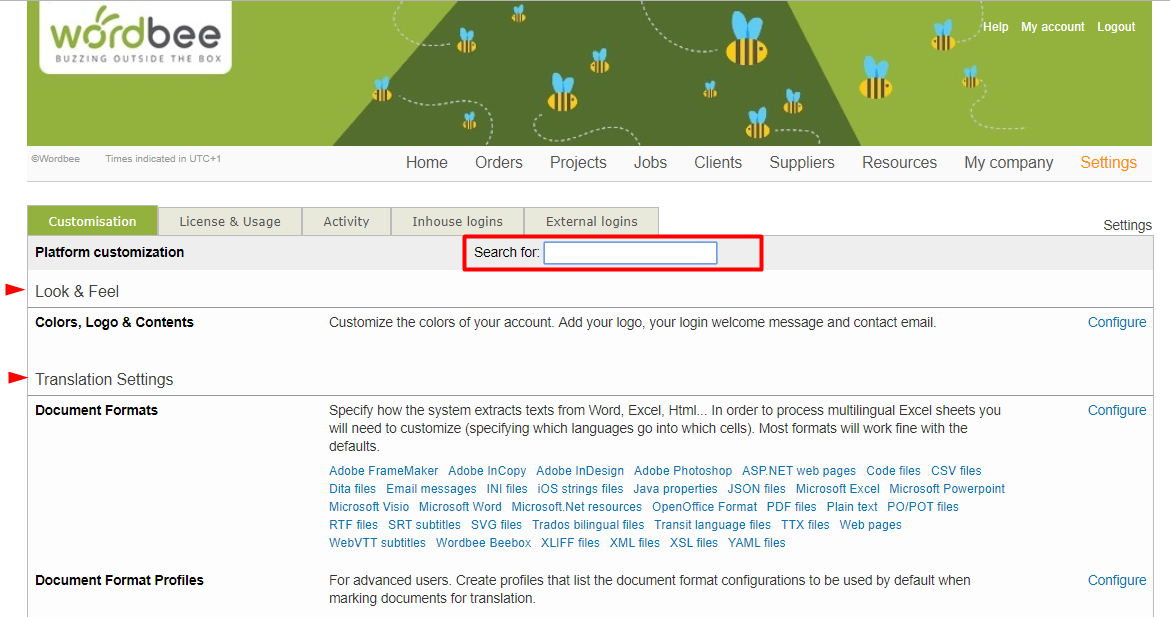Configure Document Formats settings

coord(1116,410)
